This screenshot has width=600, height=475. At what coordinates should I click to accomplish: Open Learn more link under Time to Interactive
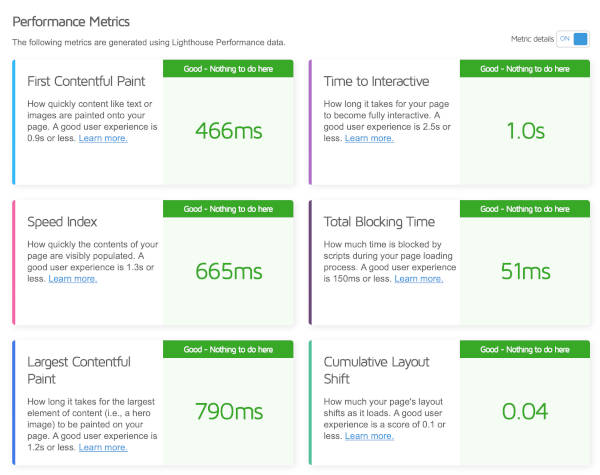pyautogui.click(x=369, y=138)
